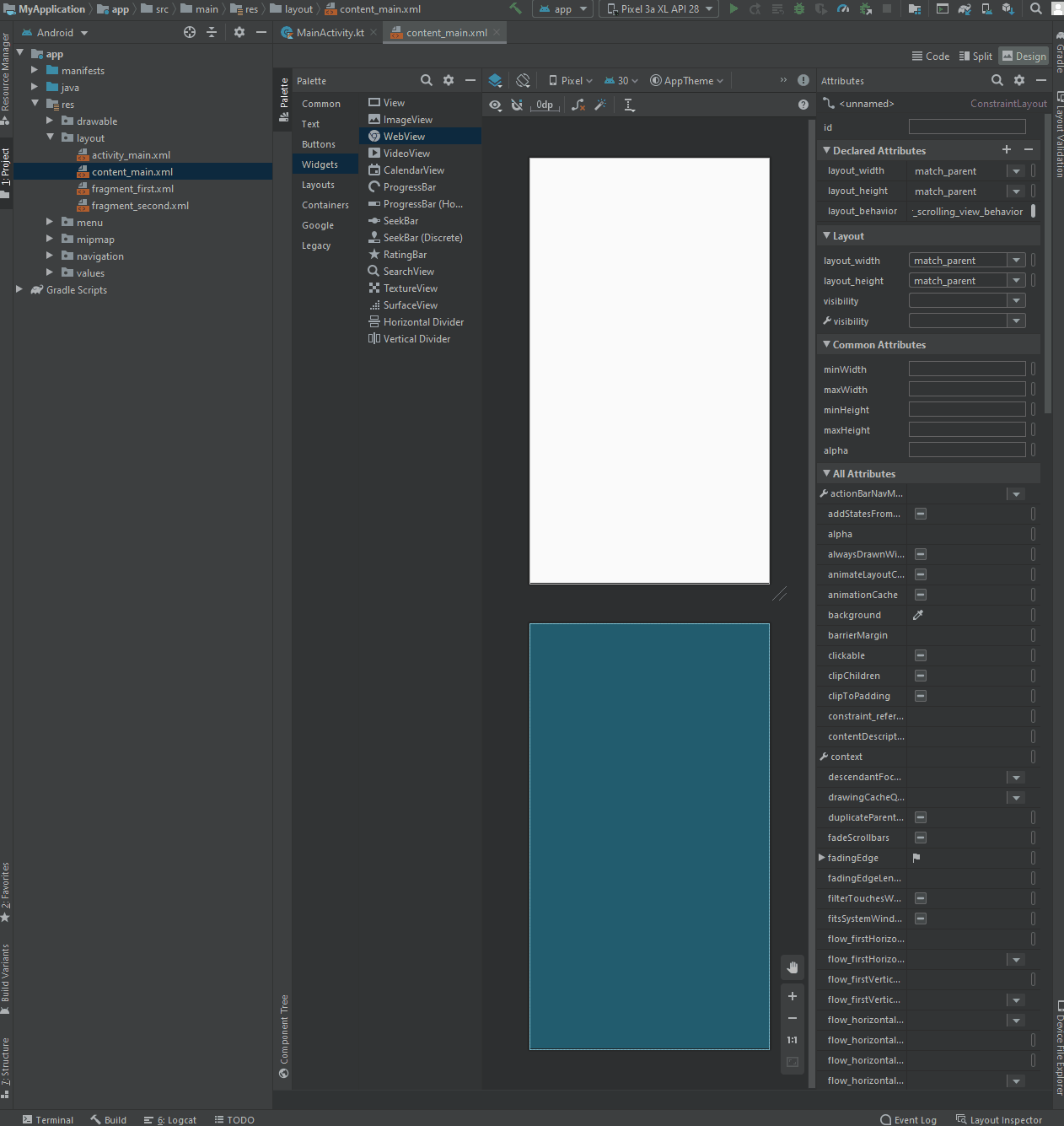The width and height of the screenshot is (1064, 1126).
Task: Search the Palette with magnifier icon
Action: point(427,80)
